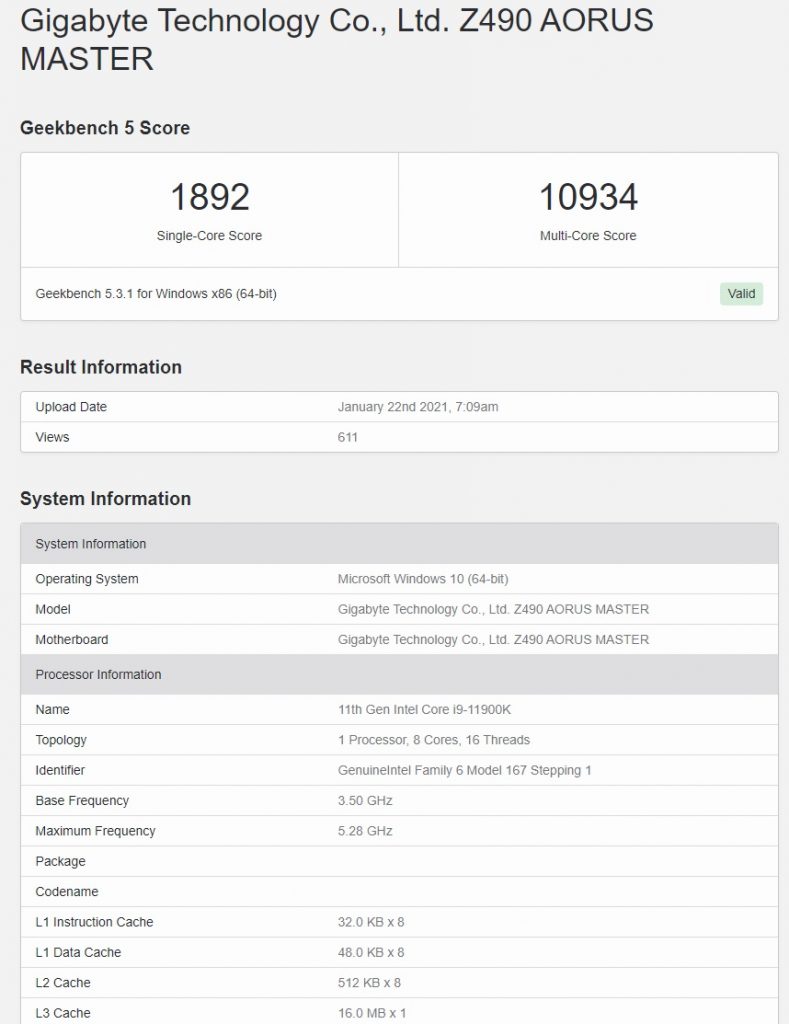The image size is (789, 1024).
Task: Click the Package label
Action: coord(60,861)
